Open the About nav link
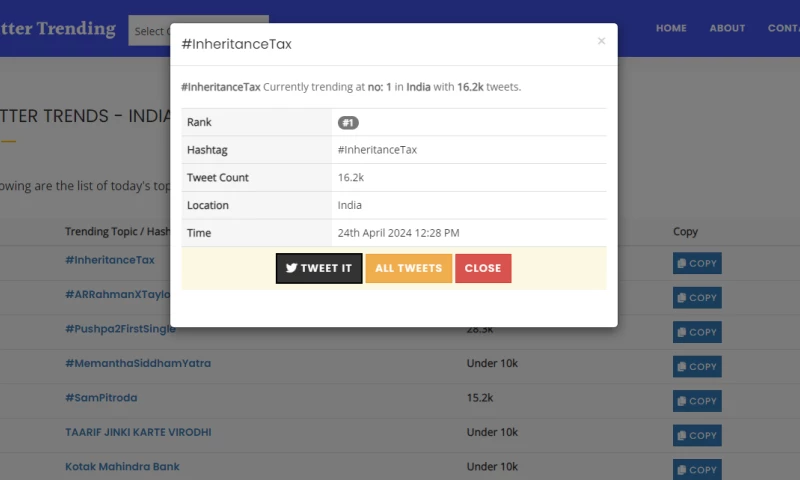This screenshot has height=480, width=800. coord(727,28)
